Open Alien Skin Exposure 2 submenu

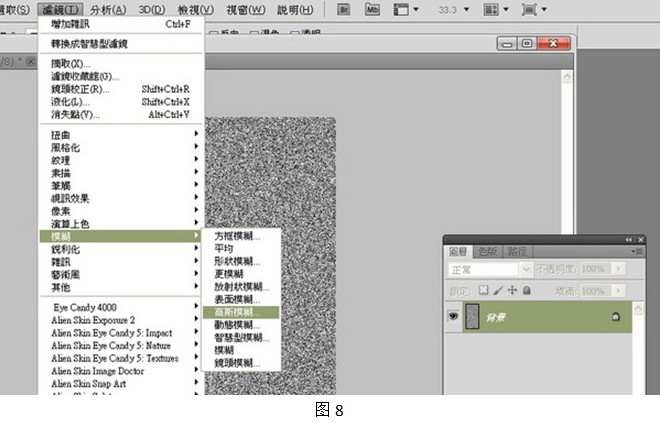click(x=121, y=320)
